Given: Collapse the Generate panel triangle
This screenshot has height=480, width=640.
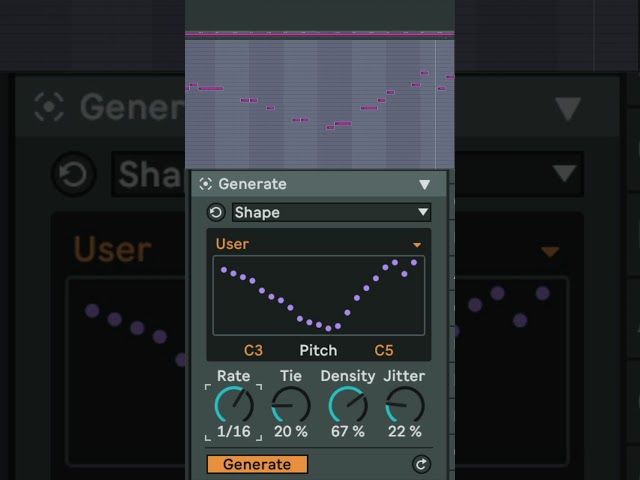Looking at the screenshot, I should 424,184.
